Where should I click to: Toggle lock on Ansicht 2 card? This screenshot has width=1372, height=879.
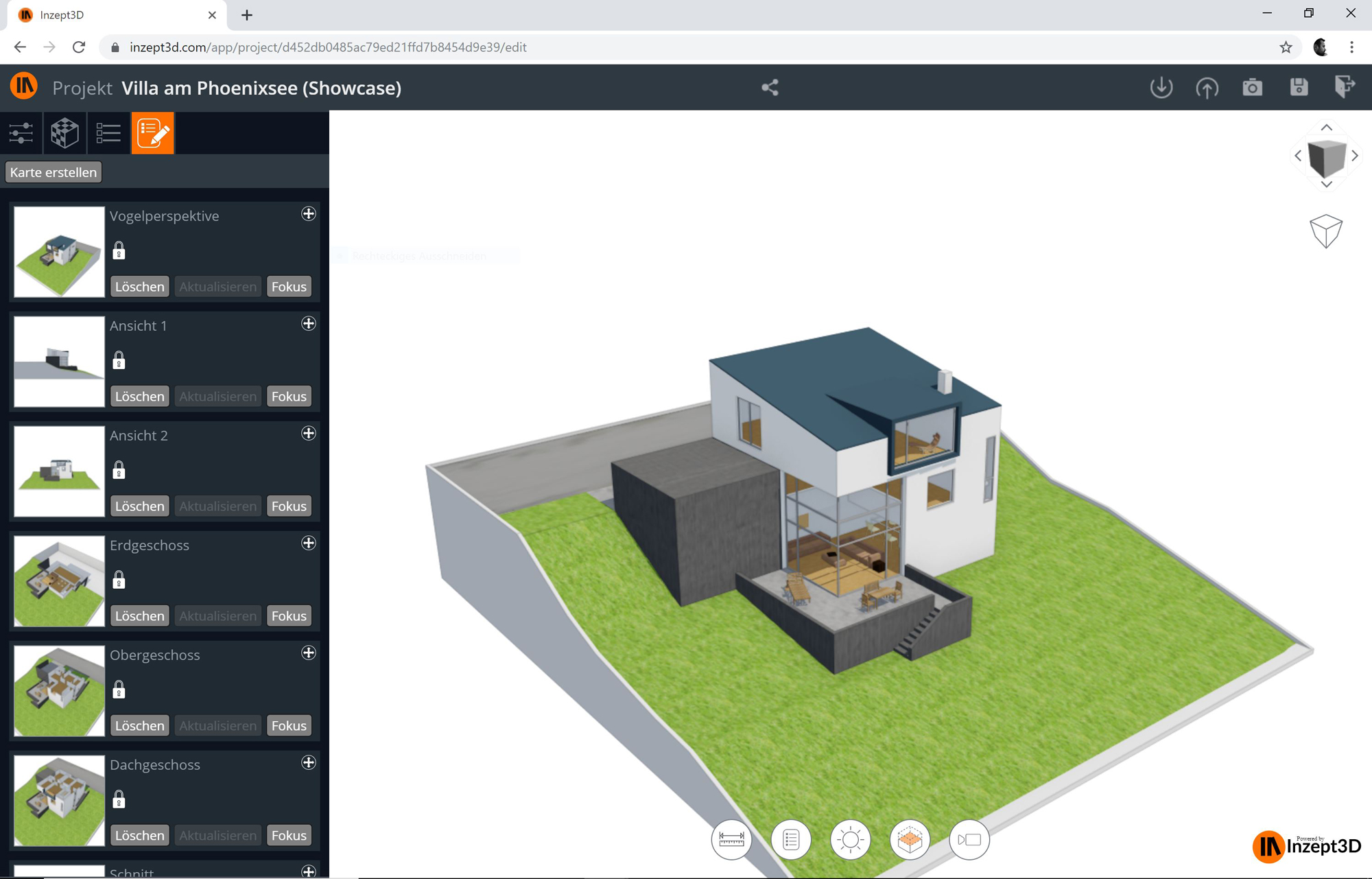tap(119, 470)
